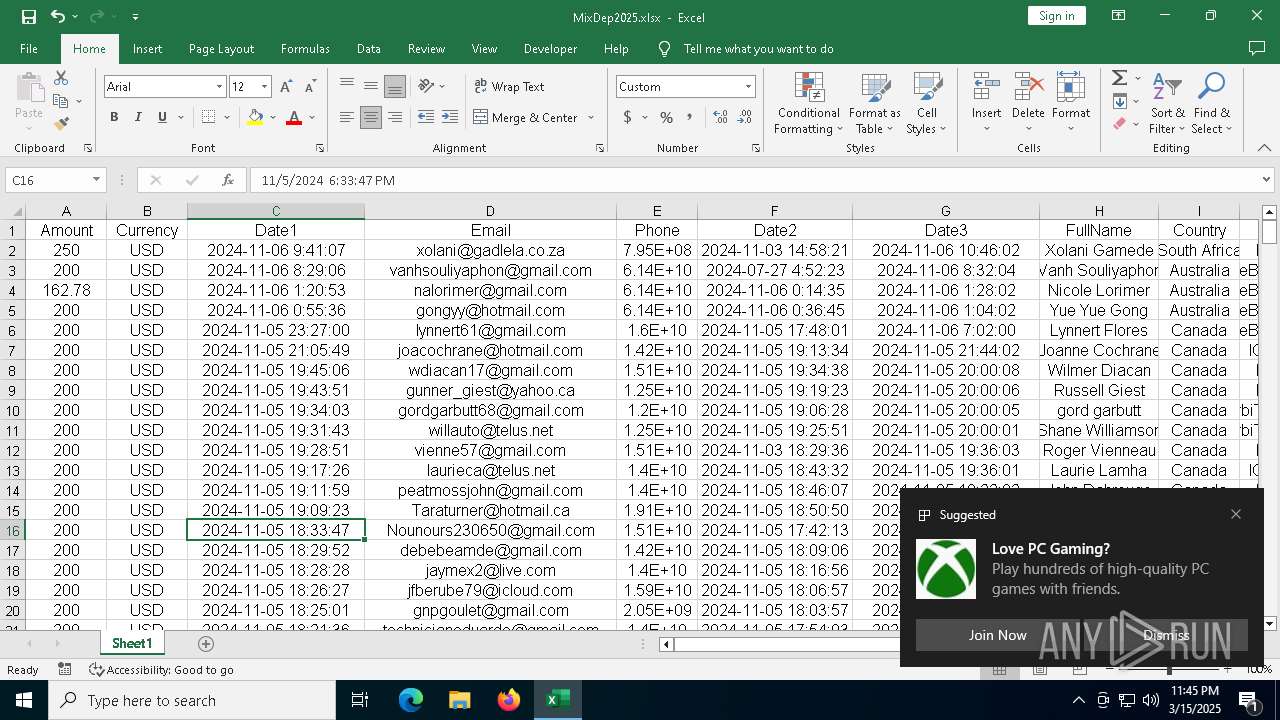Click the Decrease Indent icon
1280x720 pixels.
point(425,117)
